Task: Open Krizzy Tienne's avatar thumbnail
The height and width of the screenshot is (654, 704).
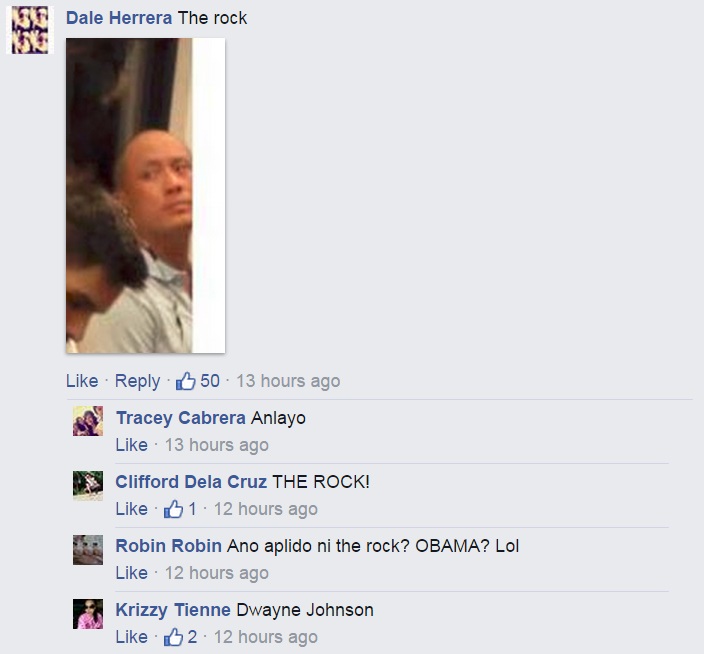Action: [88, 614]
